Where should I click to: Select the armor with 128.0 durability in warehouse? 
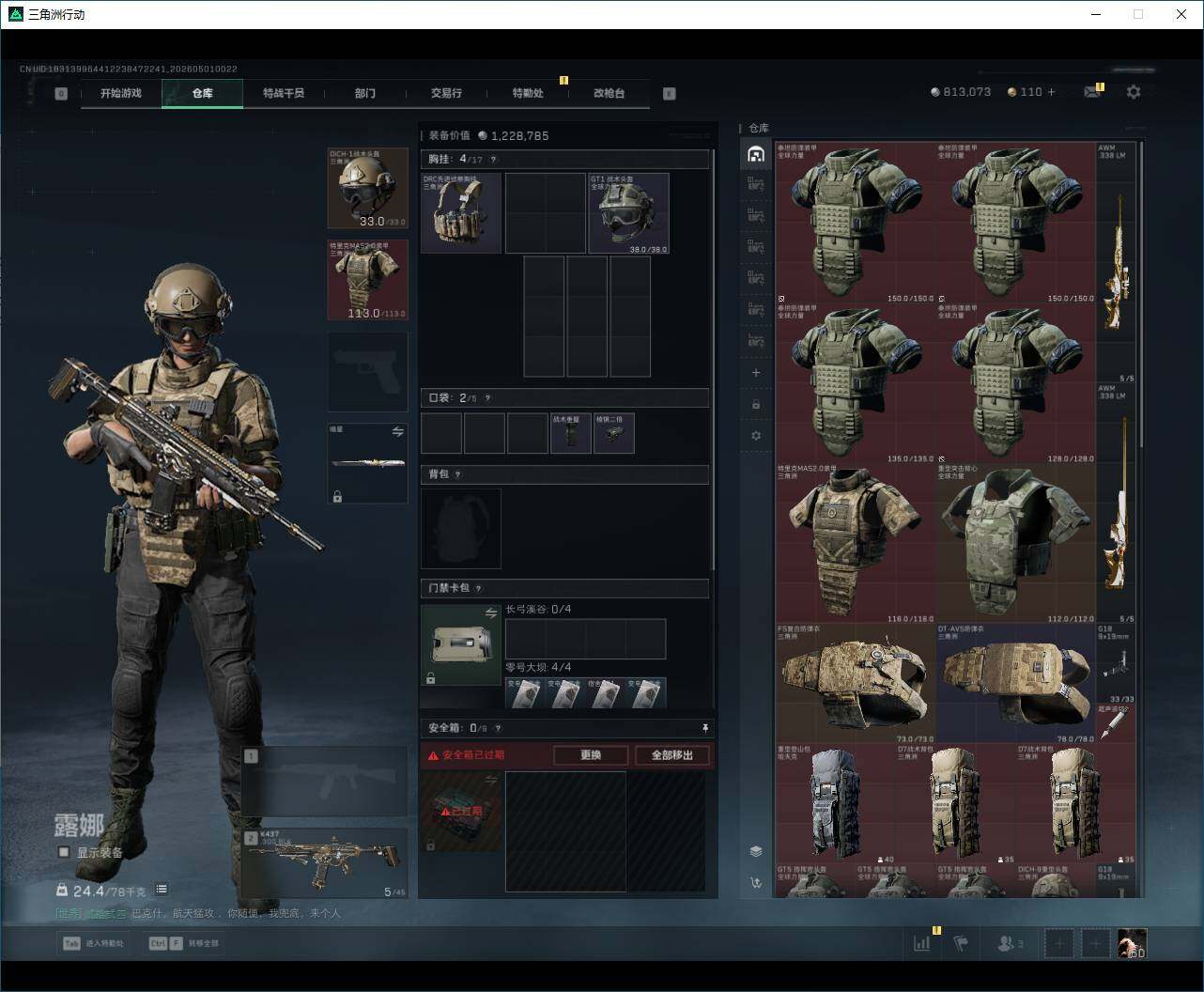coord(1016,382)
